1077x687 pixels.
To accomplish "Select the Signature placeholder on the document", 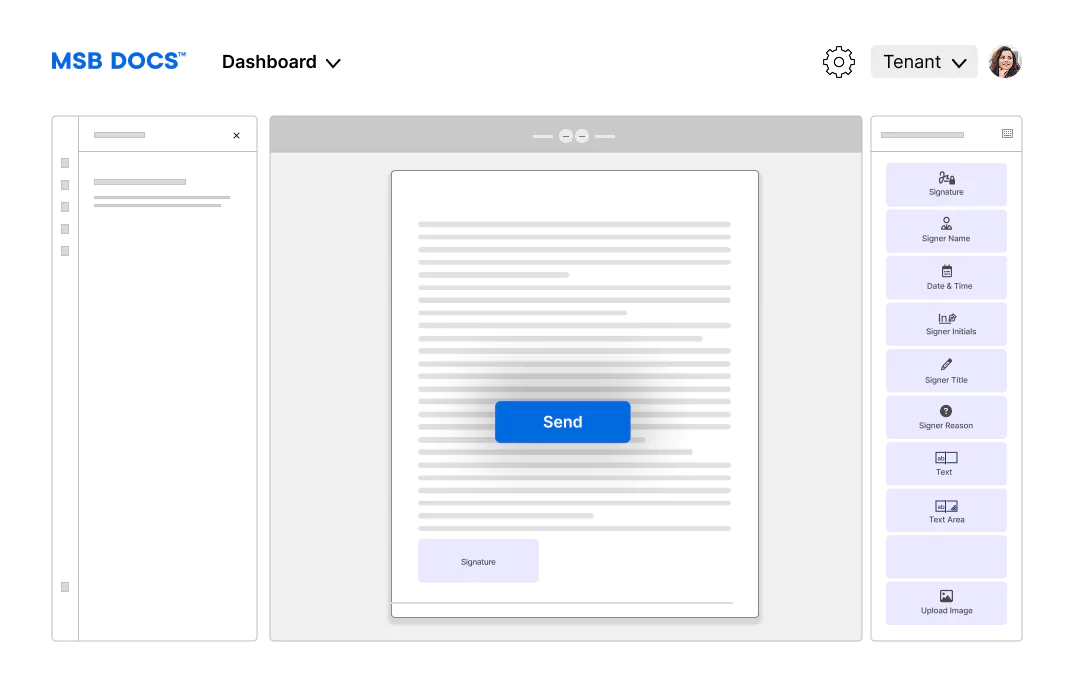I will click(x=478, y=561).
